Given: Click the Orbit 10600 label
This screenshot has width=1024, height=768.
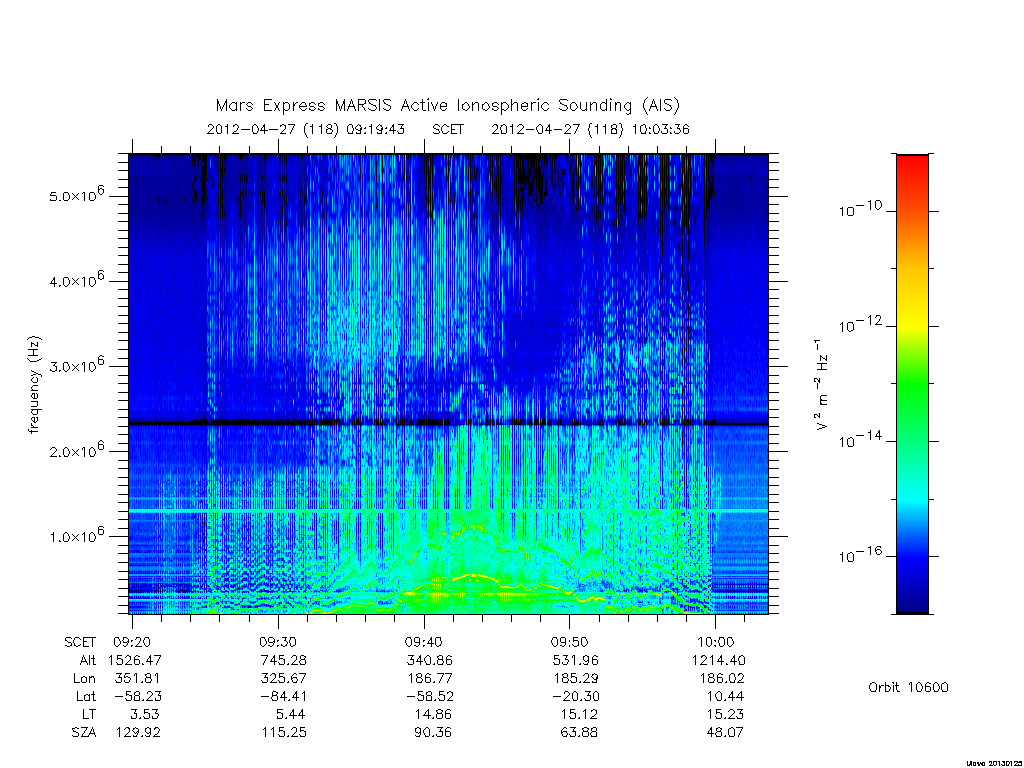Looking at the screenshot, I should [908, 687].
